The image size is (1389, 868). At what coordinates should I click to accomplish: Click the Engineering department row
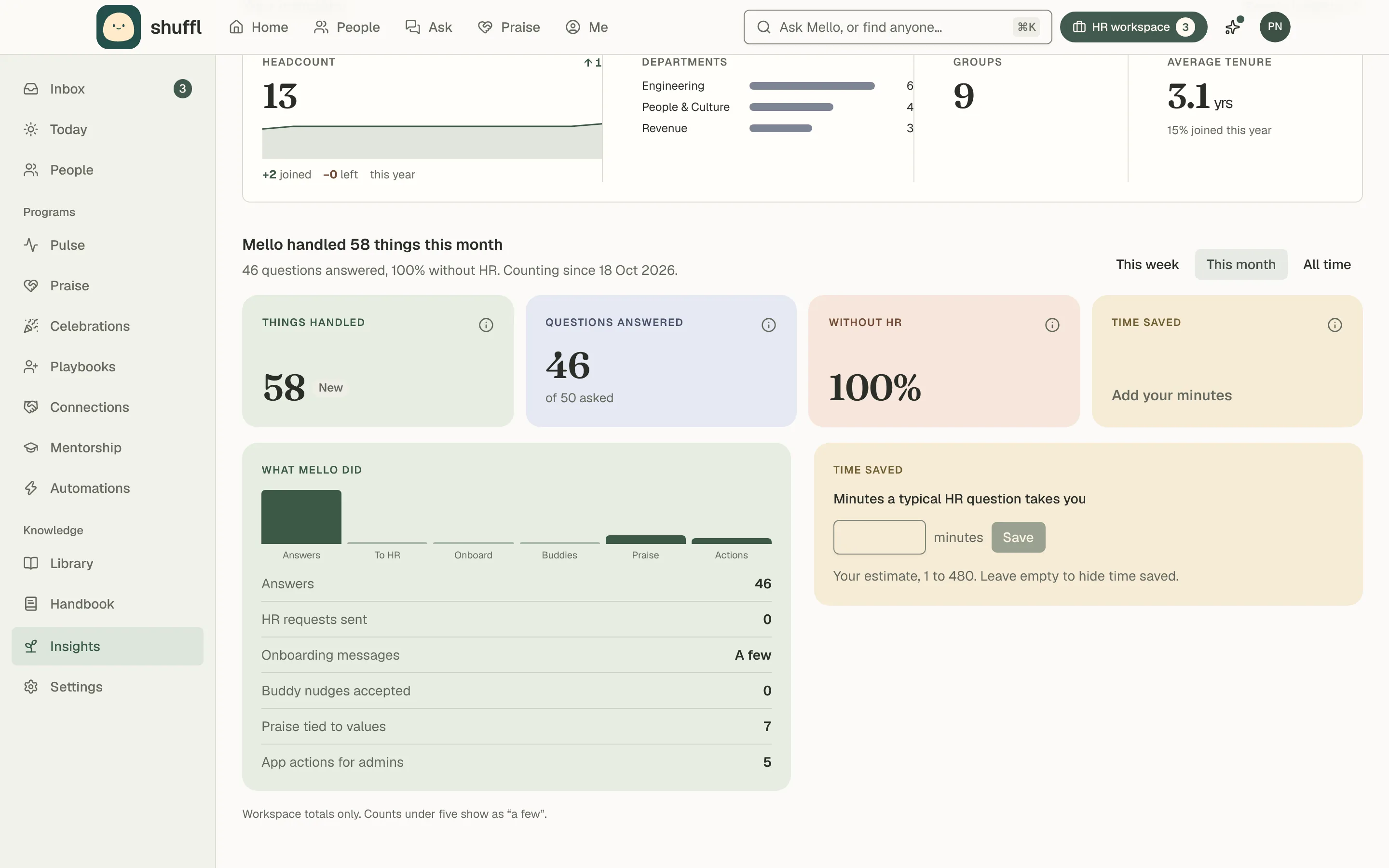[777, 85]
